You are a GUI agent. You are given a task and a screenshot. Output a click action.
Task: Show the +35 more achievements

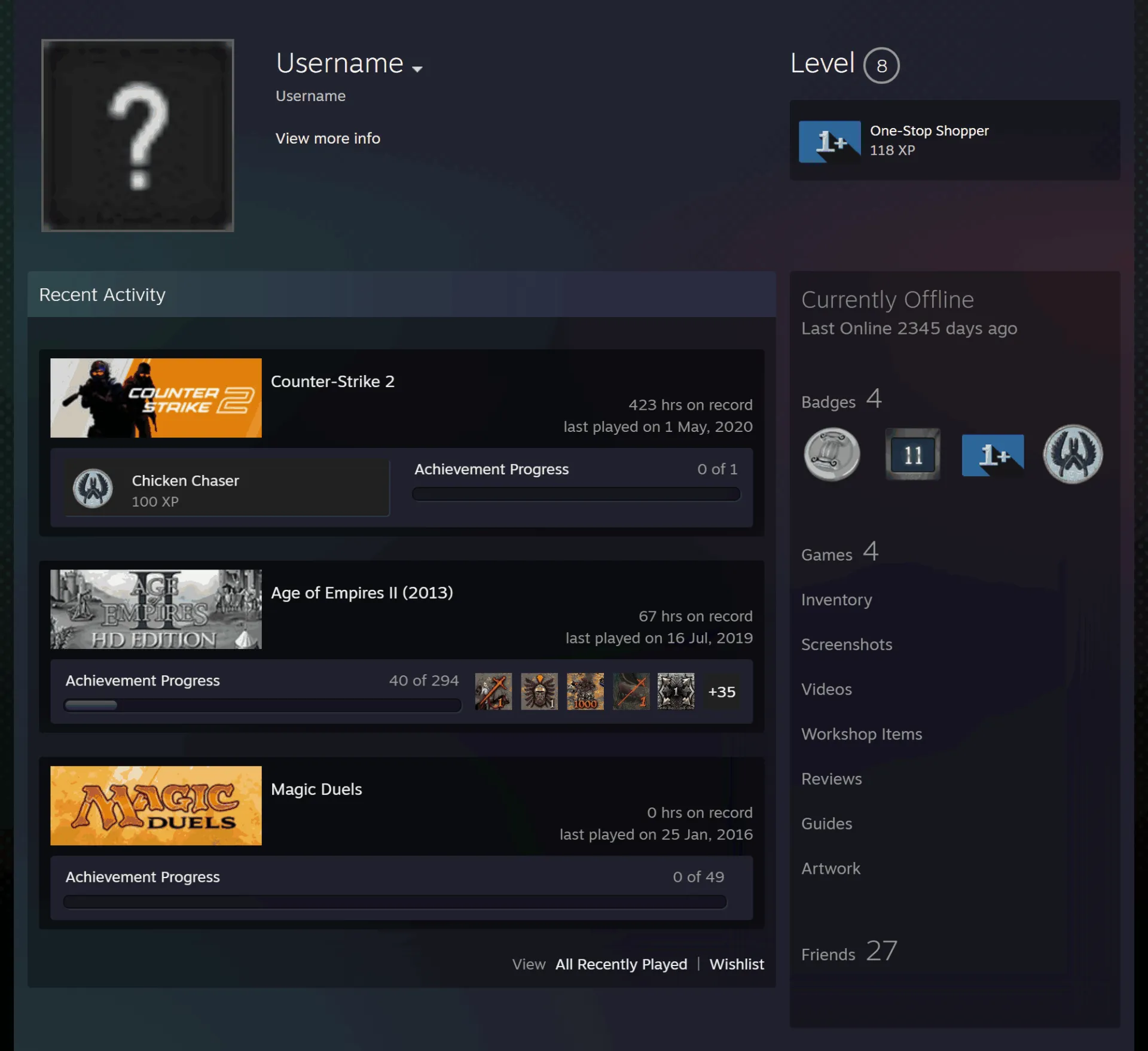(722, 692)
